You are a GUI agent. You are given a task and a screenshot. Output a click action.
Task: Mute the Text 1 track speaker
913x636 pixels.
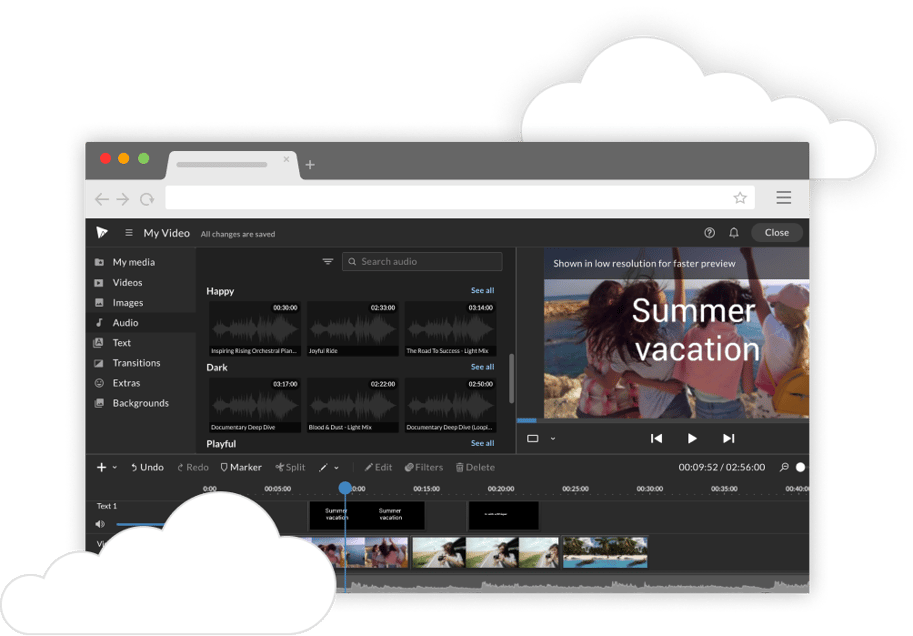click(99, 523)
